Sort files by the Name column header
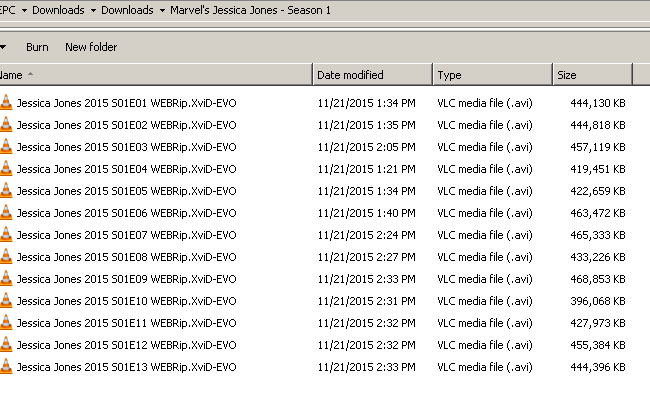This screenshot has height=396, width=650. point(156,75)
